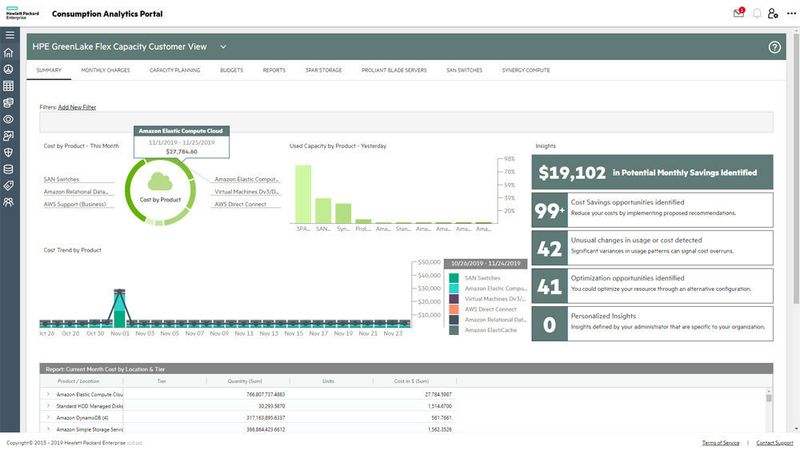Switch to the 3PAR Storage tab

[323, 70]
